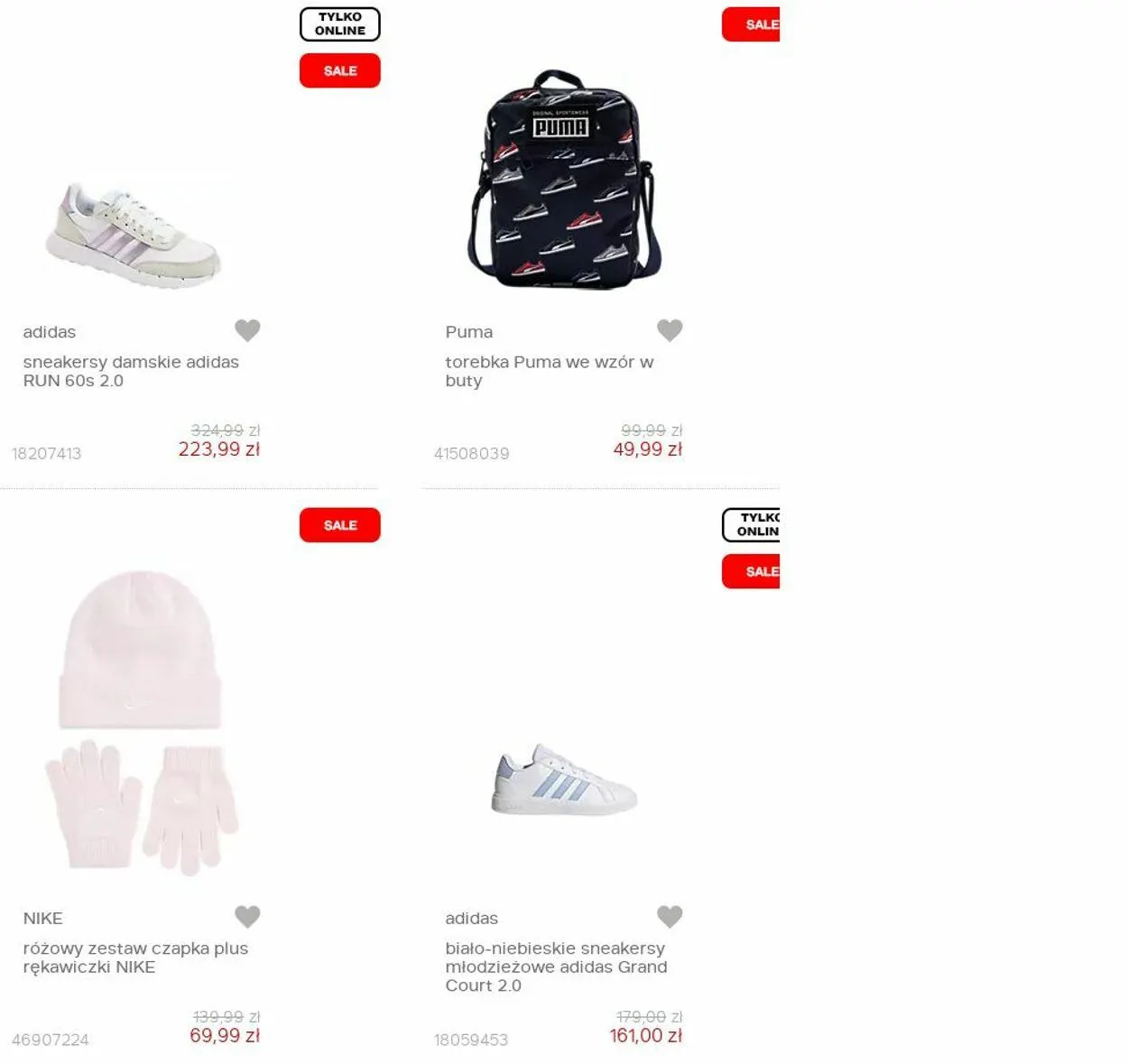Click SALE badge above Puma bag

pos(751,24)
